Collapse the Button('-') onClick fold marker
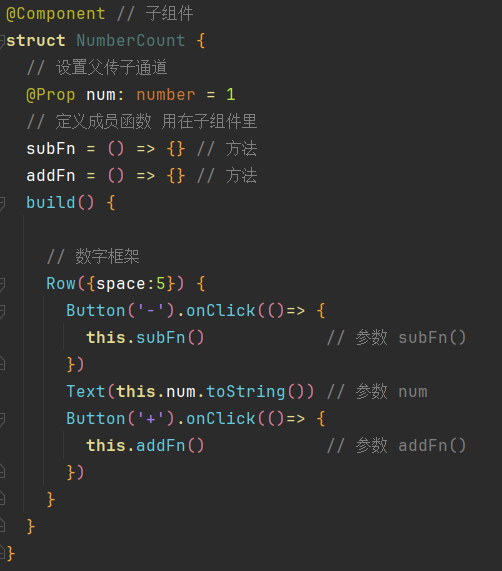This screenshot has width=502, height=571. click(x=1, y=311)
